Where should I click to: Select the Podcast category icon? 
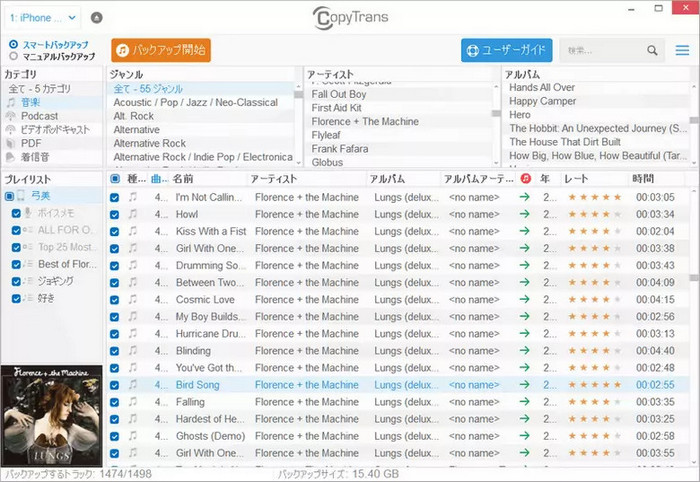11,116
